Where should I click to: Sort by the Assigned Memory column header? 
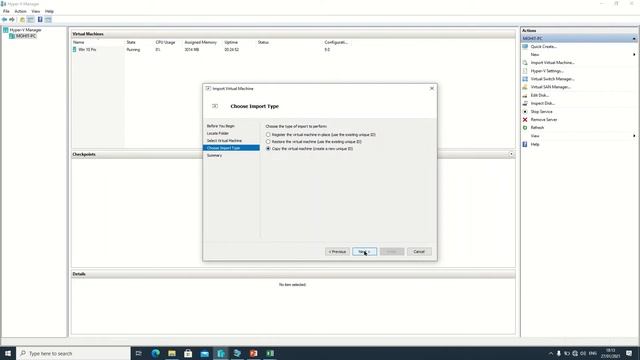[x=200, y=42]
